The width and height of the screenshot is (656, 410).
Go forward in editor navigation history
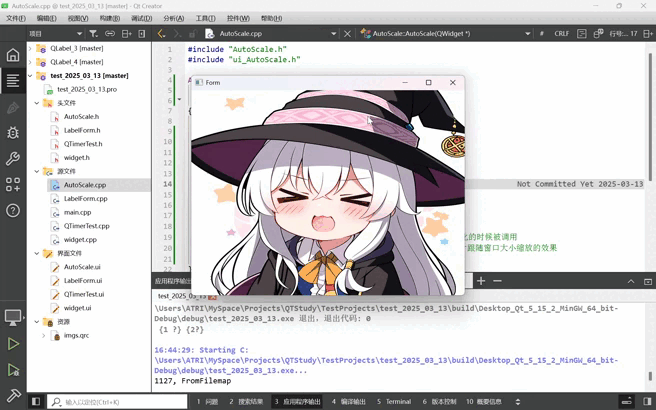177,34
